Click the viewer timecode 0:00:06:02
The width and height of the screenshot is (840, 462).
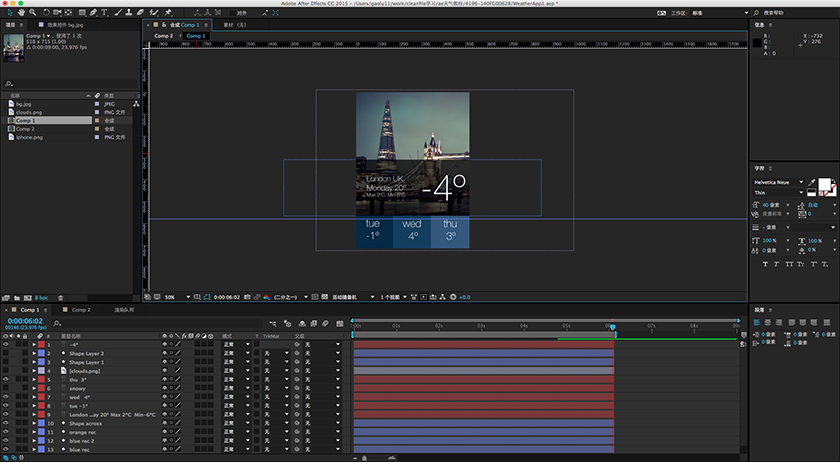[227, 297]
